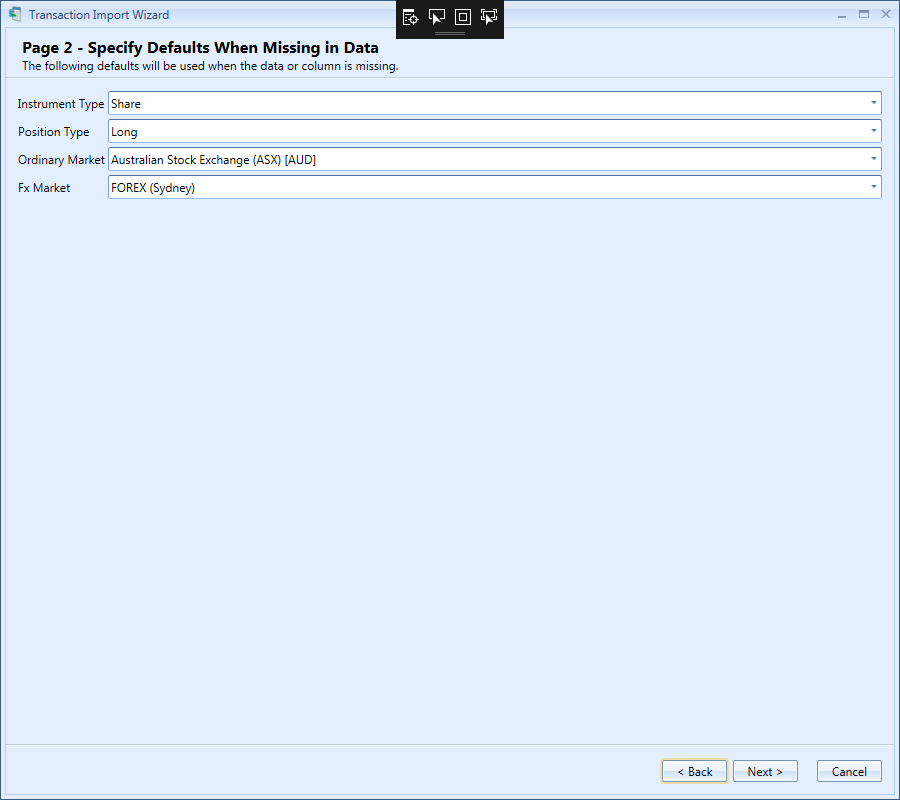Continue with the Next > button
900x800 pixels.
(x=765, y=771)
